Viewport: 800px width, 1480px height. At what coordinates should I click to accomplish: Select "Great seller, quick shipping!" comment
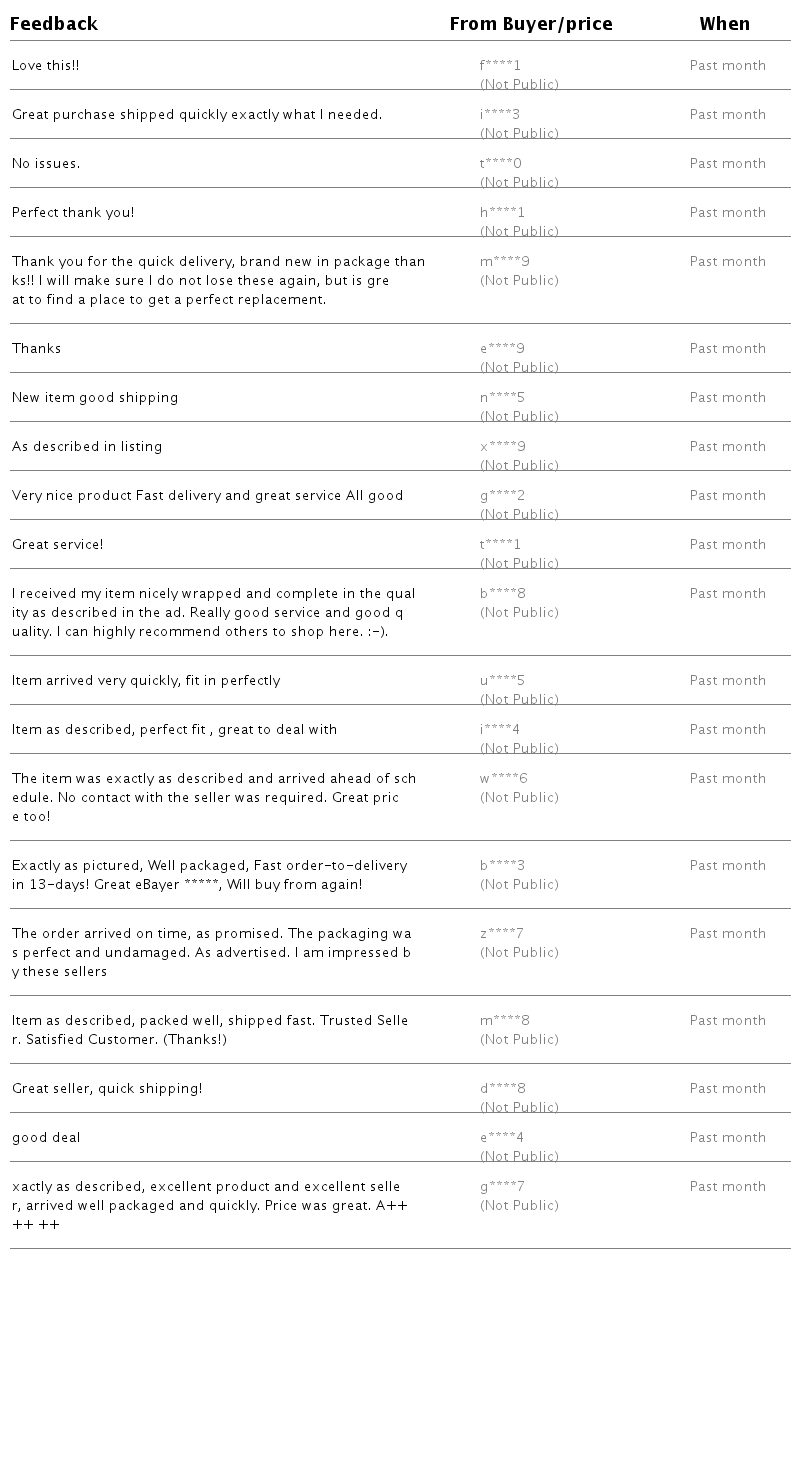click(x=107, y=1089)
